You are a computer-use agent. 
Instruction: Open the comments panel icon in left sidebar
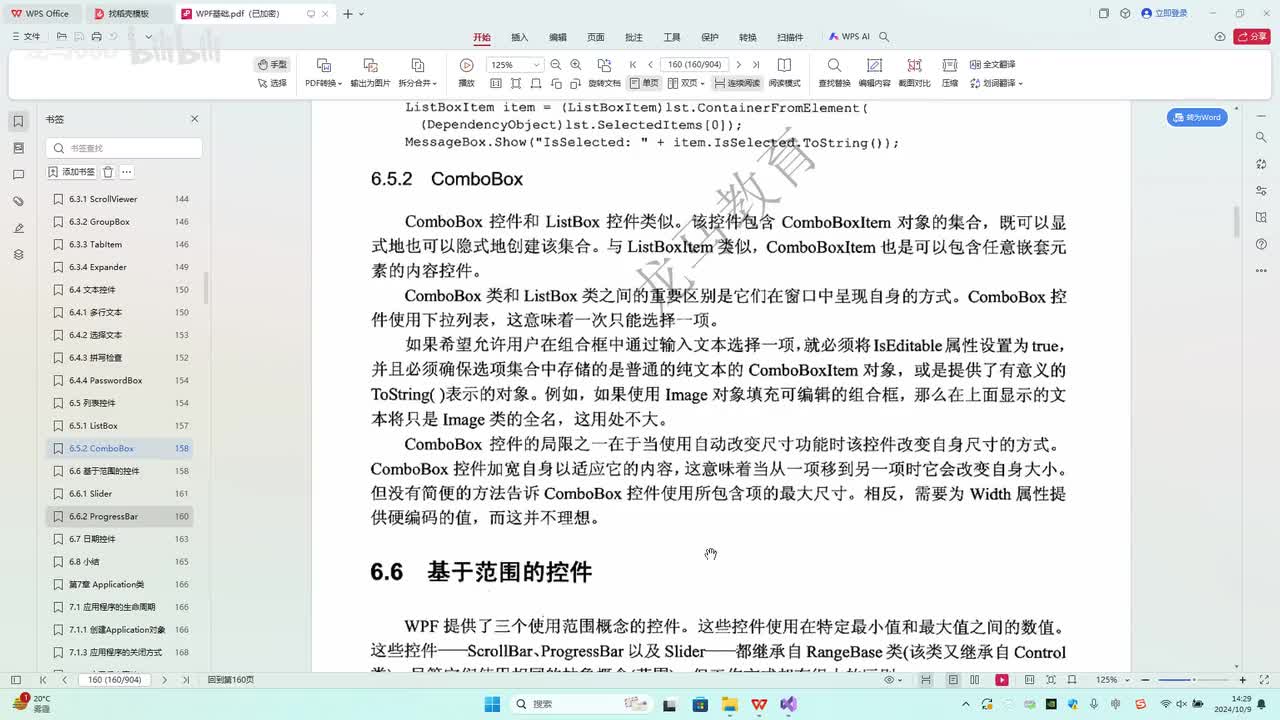18,175
